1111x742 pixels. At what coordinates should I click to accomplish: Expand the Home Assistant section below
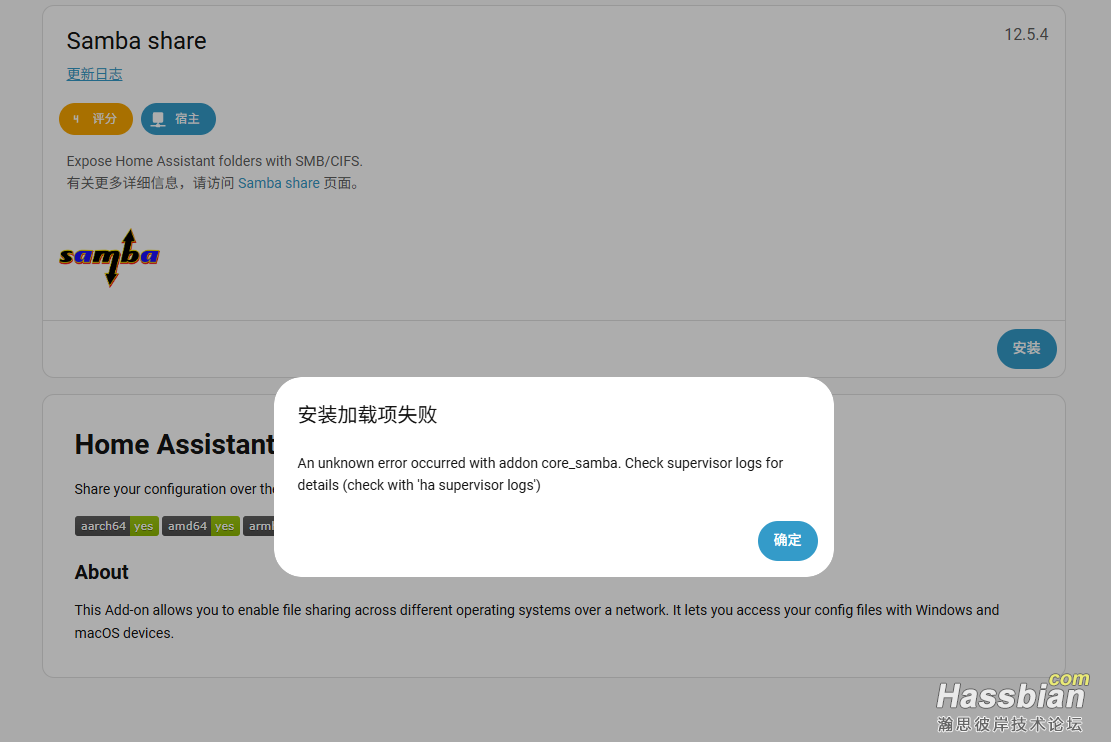(173, 444)
